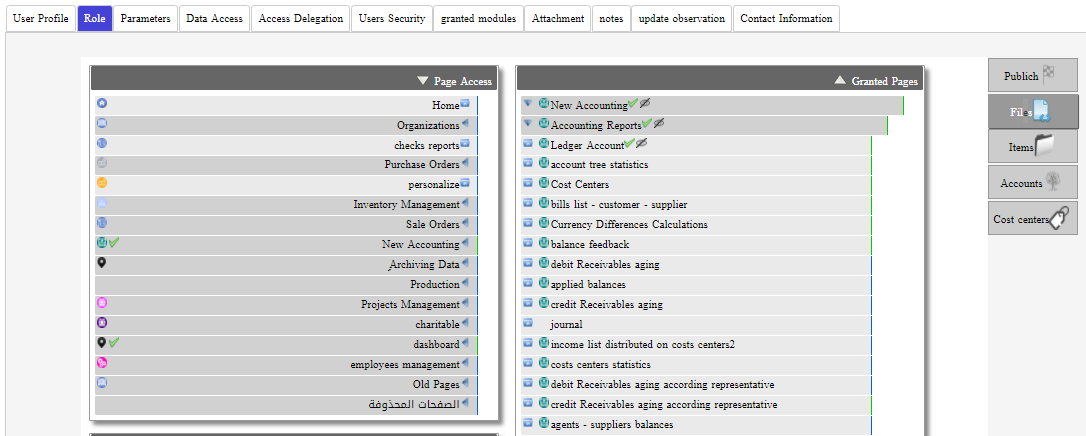Viewport: 1086px width, 436px height.
Task: Collapse the Accounting Reports tree node
Action: click(528, 124)
